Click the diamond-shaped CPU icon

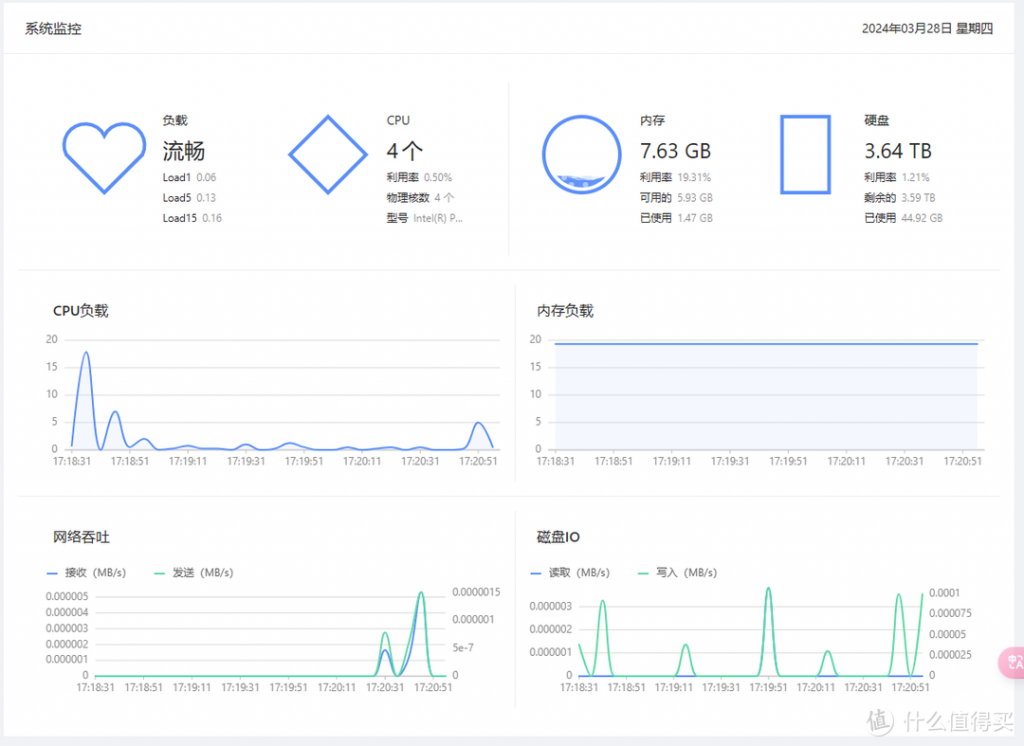(x=328, y=155)
